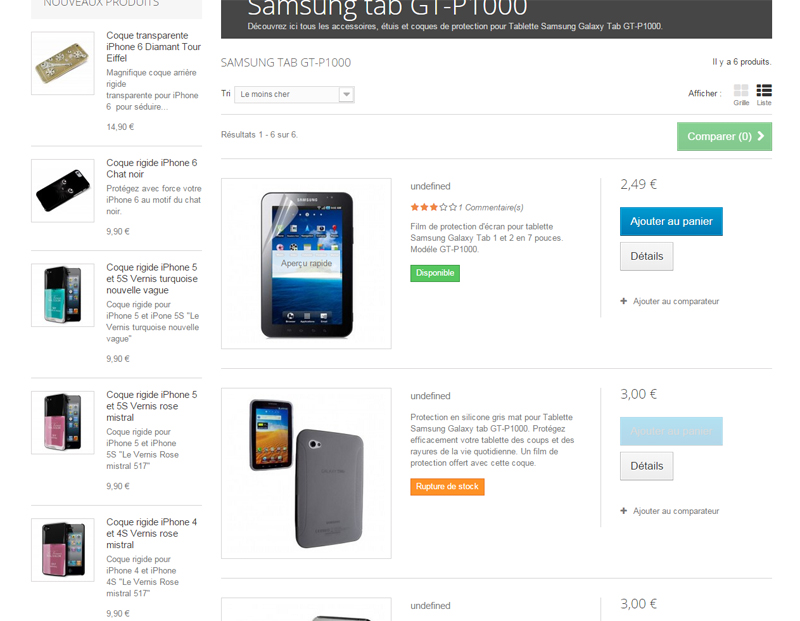Screen dimensions: 800x621
Task: Add the 2,49 € screen film to cart
Action: tap(671, 221)
